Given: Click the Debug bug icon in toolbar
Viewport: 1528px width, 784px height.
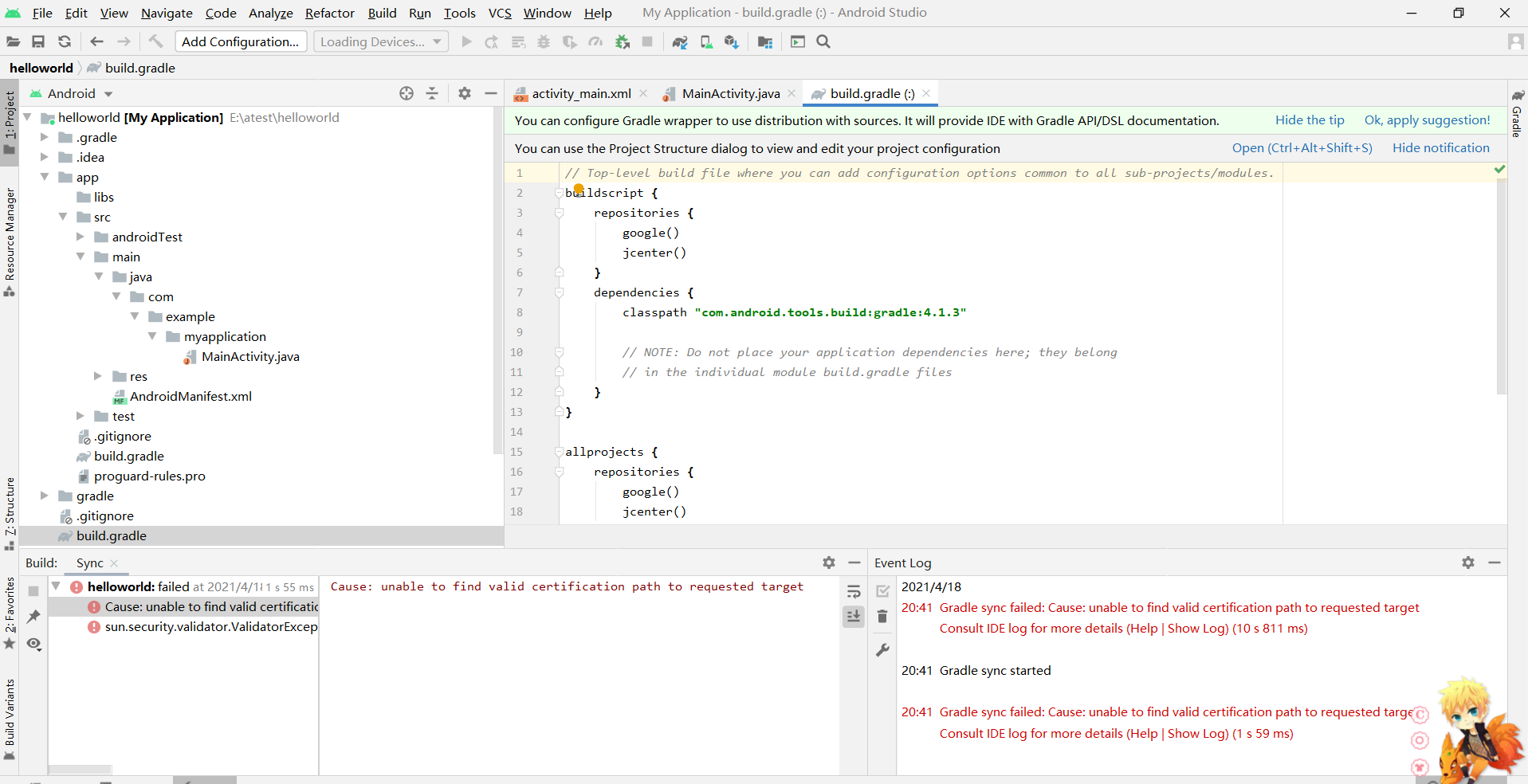Looking at the screenshot, I should coord(544,41).
